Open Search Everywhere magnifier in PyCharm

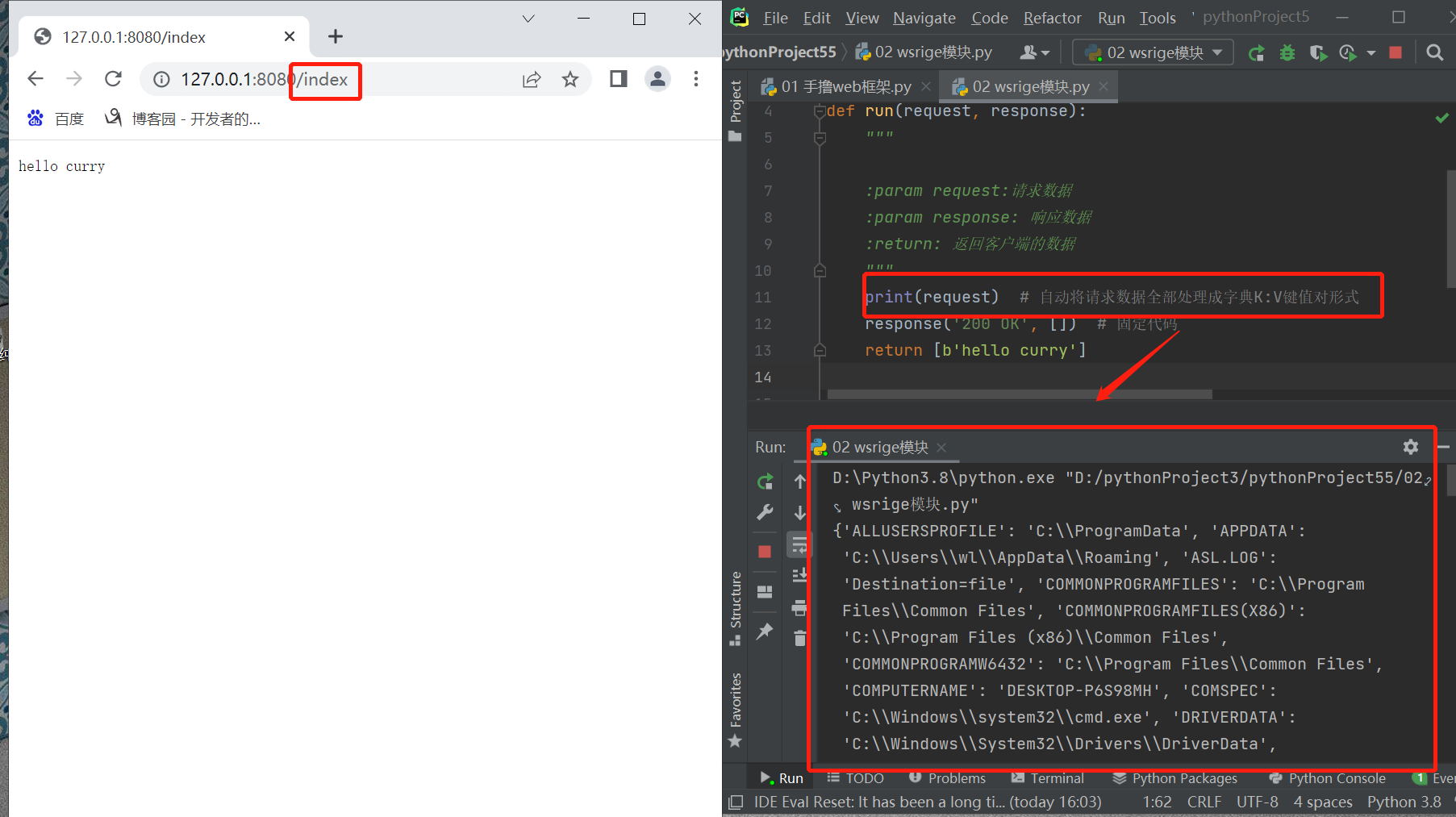pos(1434,52)
